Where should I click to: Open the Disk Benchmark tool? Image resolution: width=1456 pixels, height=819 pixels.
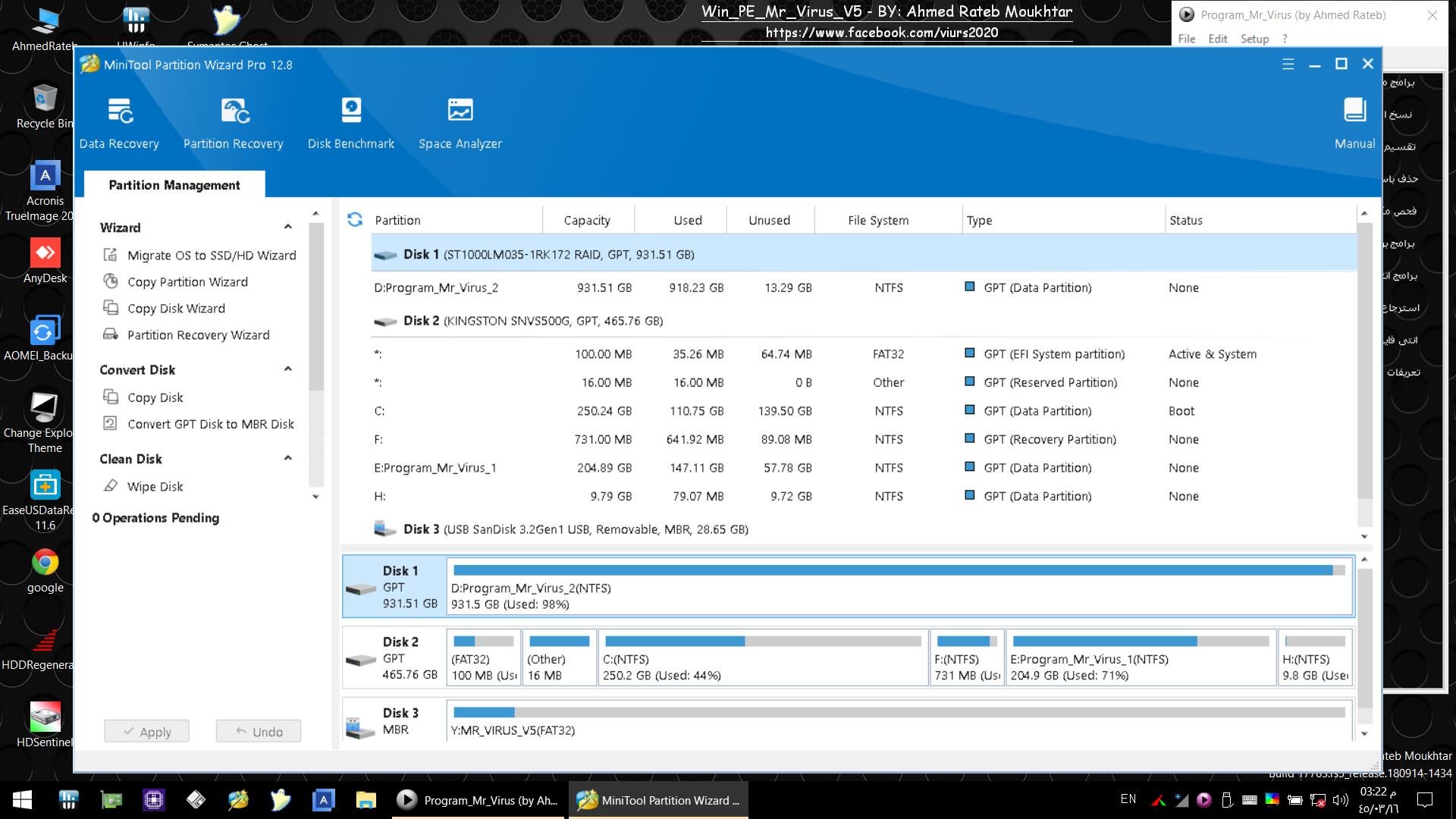[351, 124]
